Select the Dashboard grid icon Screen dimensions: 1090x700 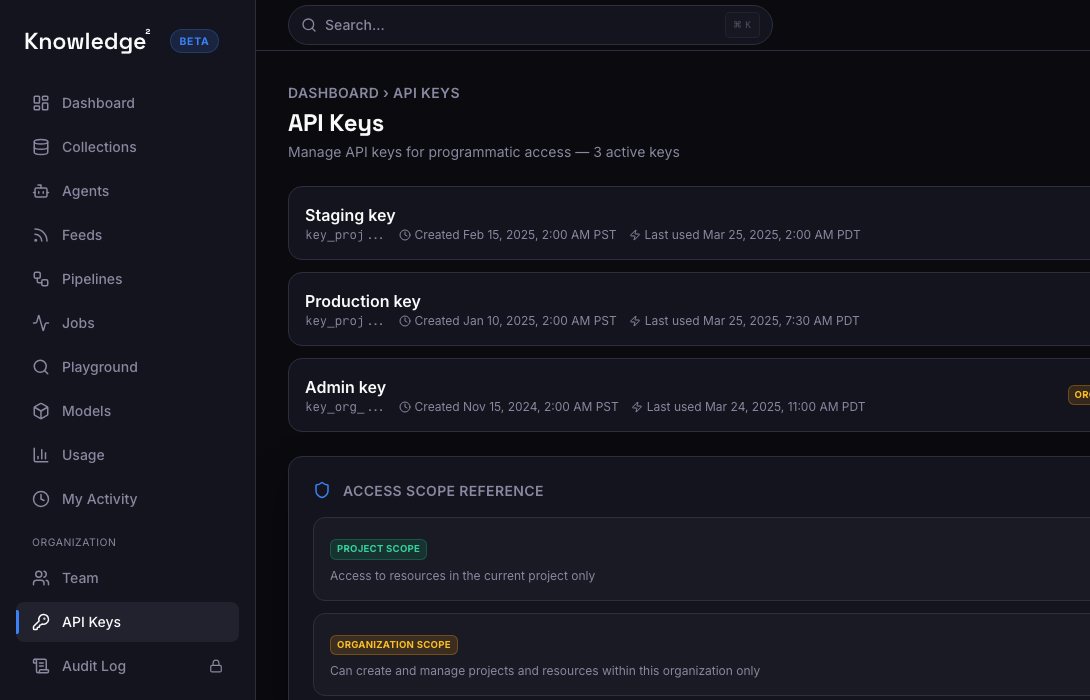click(x=40, y=103)
